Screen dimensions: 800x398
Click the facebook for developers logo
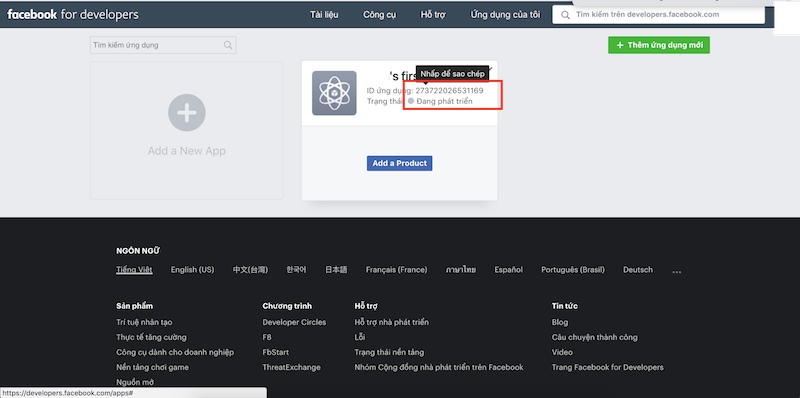pyautogui.click(x=72, y=14)
